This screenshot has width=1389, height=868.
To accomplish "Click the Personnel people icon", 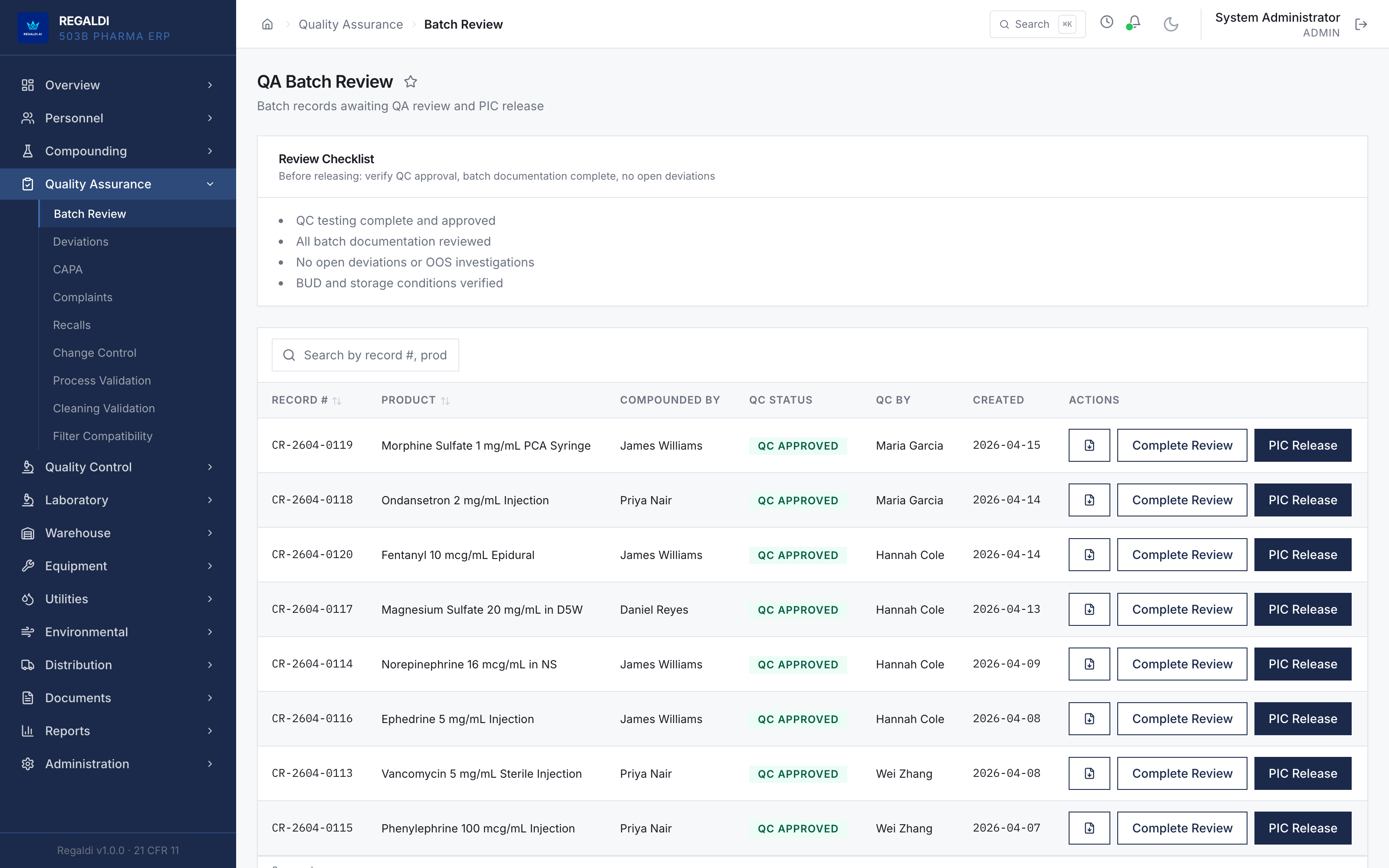I will click(27, 118).
